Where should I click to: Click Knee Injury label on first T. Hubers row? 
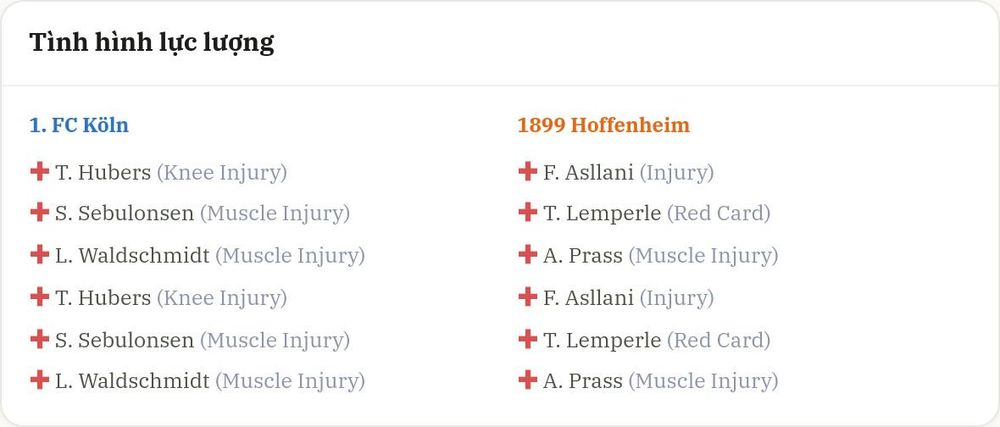222,173
